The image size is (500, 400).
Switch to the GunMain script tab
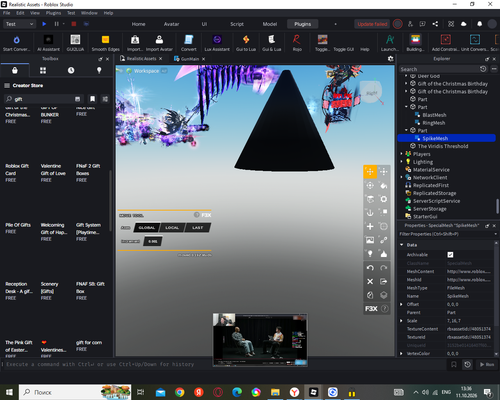click(x=190, y=59)
